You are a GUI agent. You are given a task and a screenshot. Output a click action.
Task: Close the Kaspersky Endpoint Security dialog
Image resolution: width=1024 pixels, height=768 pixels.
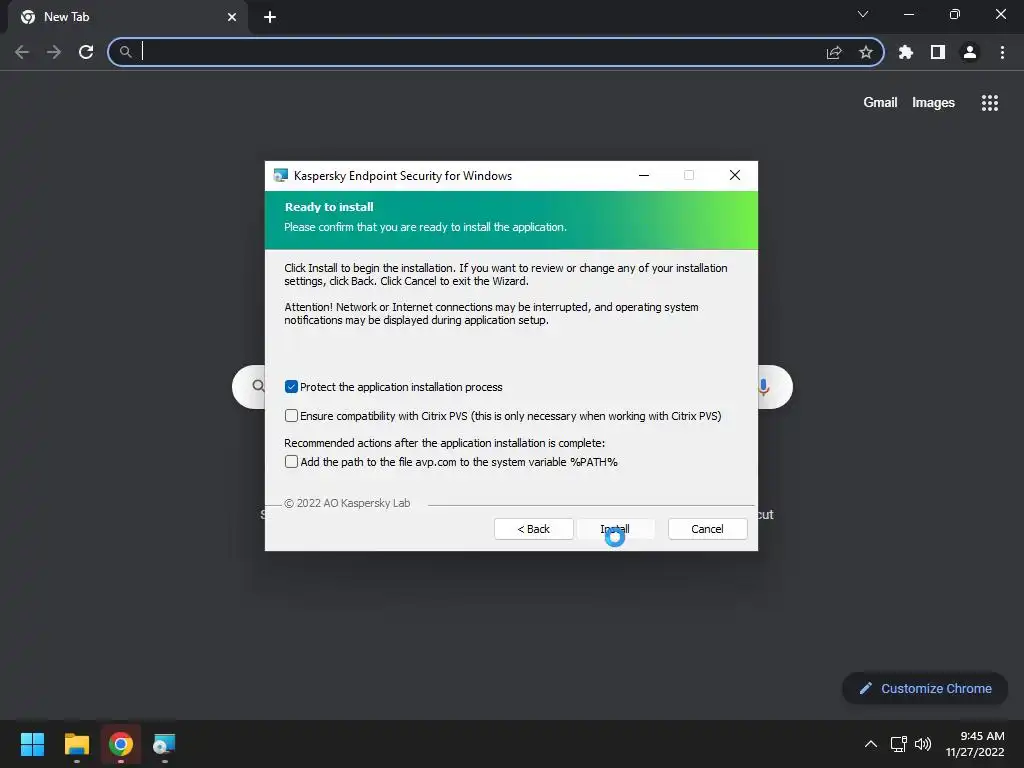(x=735, y=175)
